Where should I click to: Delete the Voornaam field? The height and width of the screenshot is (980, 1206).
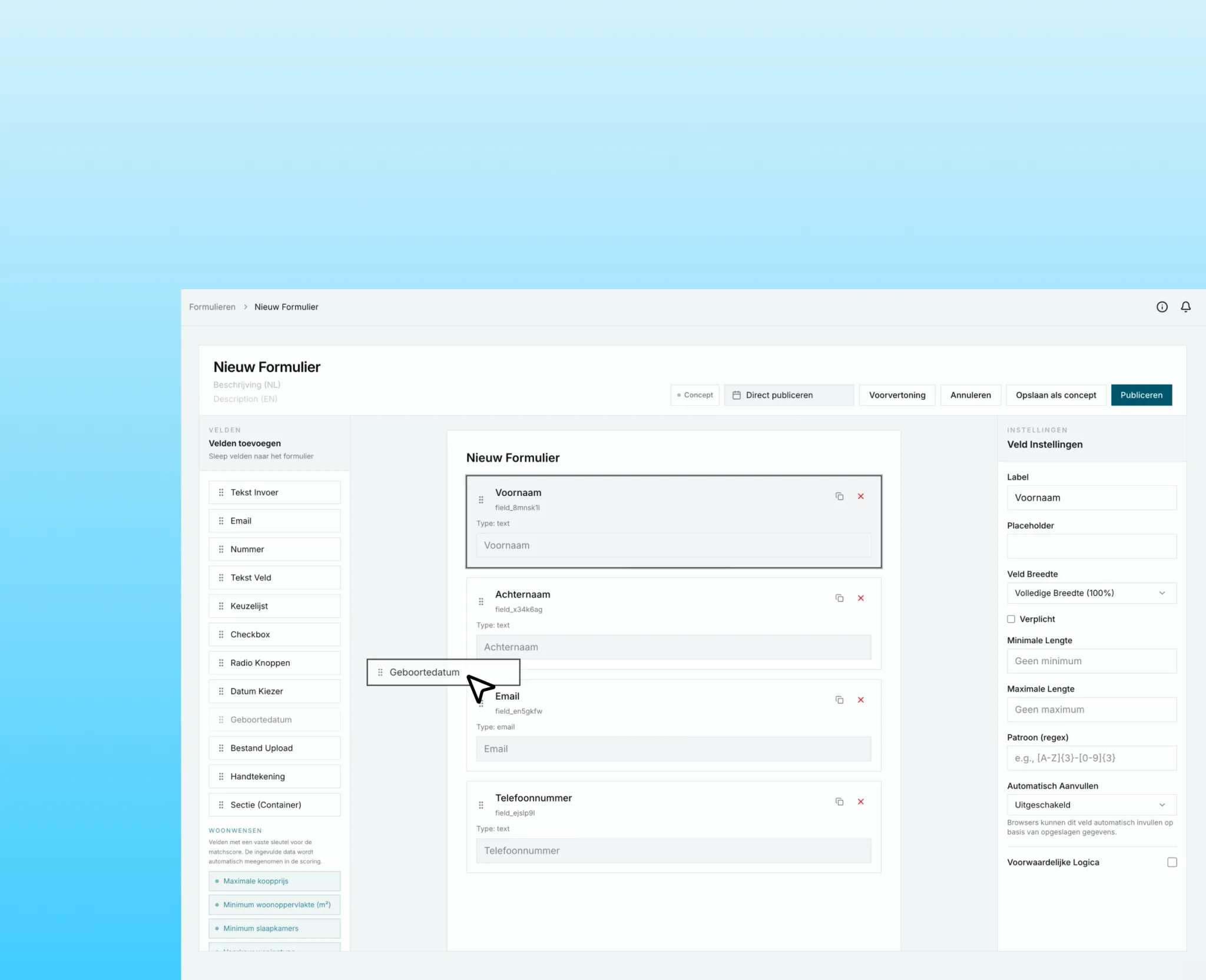click(x=860, y=496)
